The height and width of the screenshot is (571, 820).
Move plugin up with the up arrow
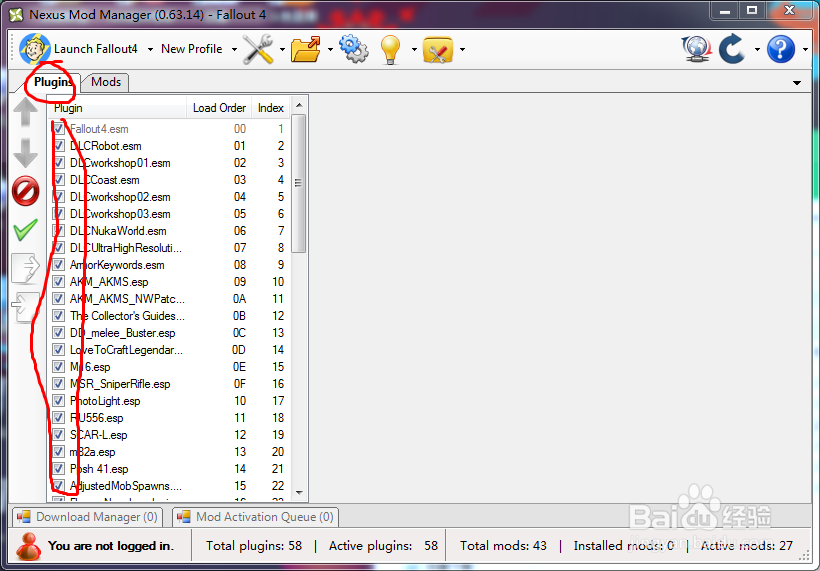point(25,111)
